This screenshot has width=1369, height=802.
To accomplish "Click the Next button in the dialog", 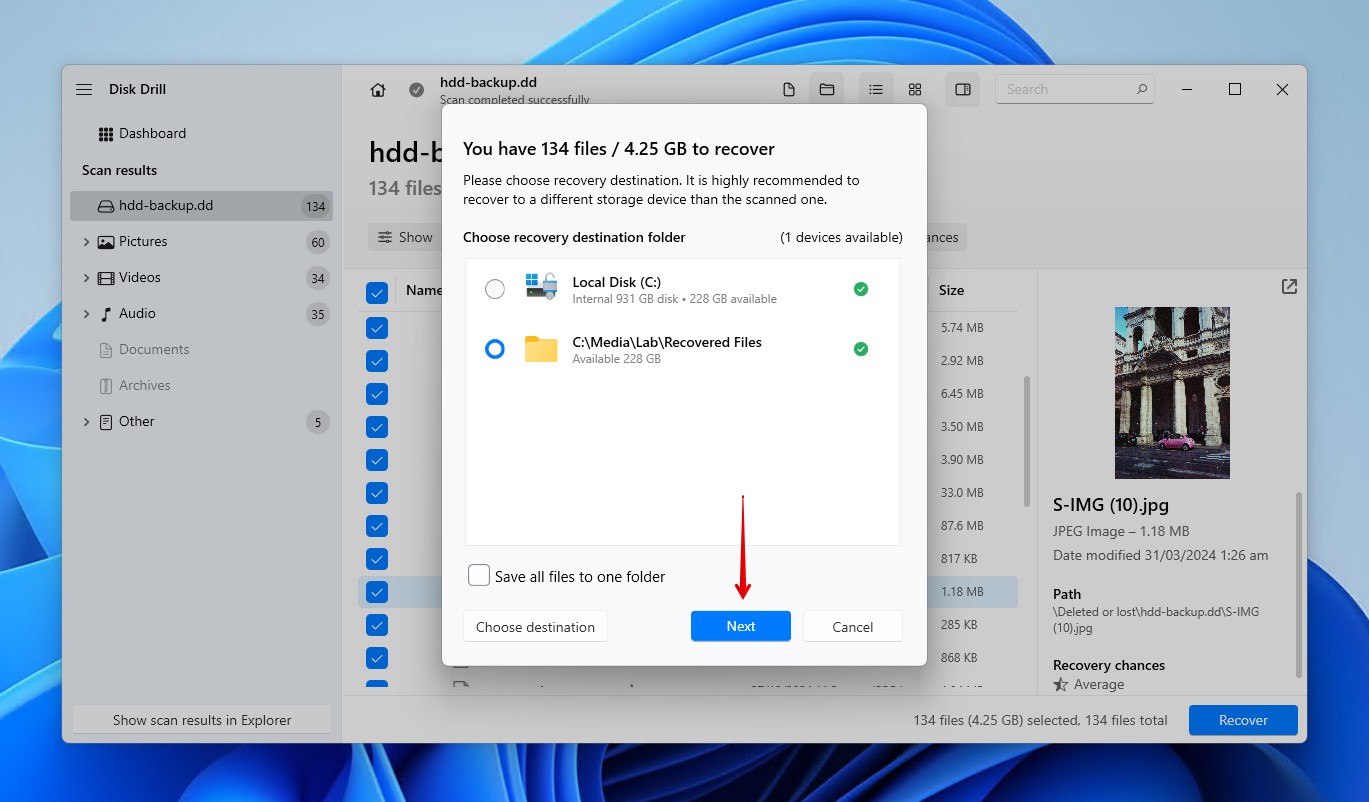I will click(740, 626).
